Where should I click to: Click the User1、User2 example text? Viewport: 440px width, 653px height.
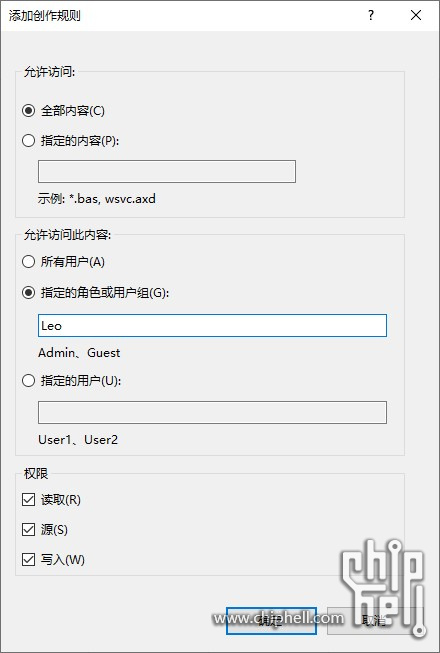click(78, 440)
